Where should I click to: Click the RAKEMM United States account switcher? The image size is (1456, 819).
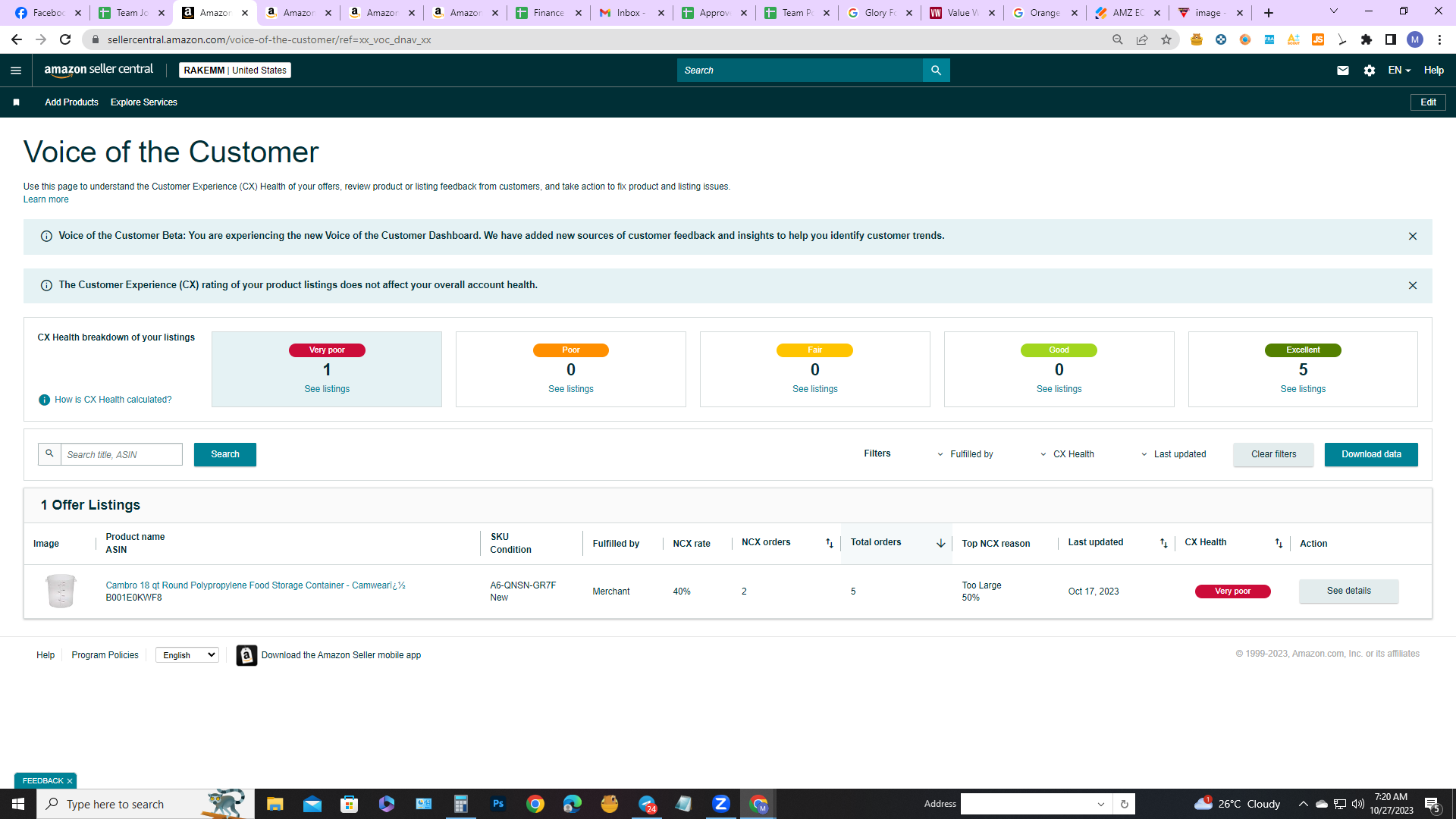(x=235, y=71)
